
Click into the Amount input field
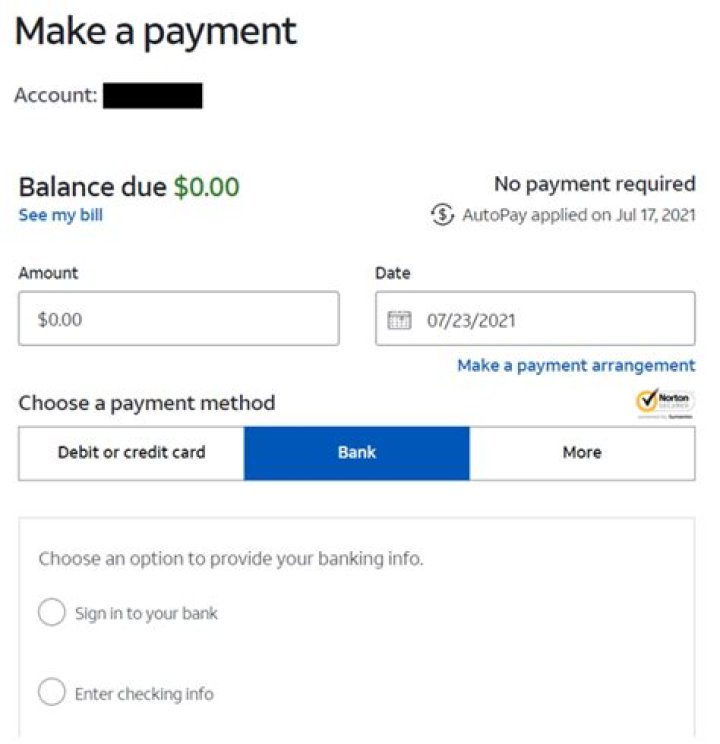point(178,320)
